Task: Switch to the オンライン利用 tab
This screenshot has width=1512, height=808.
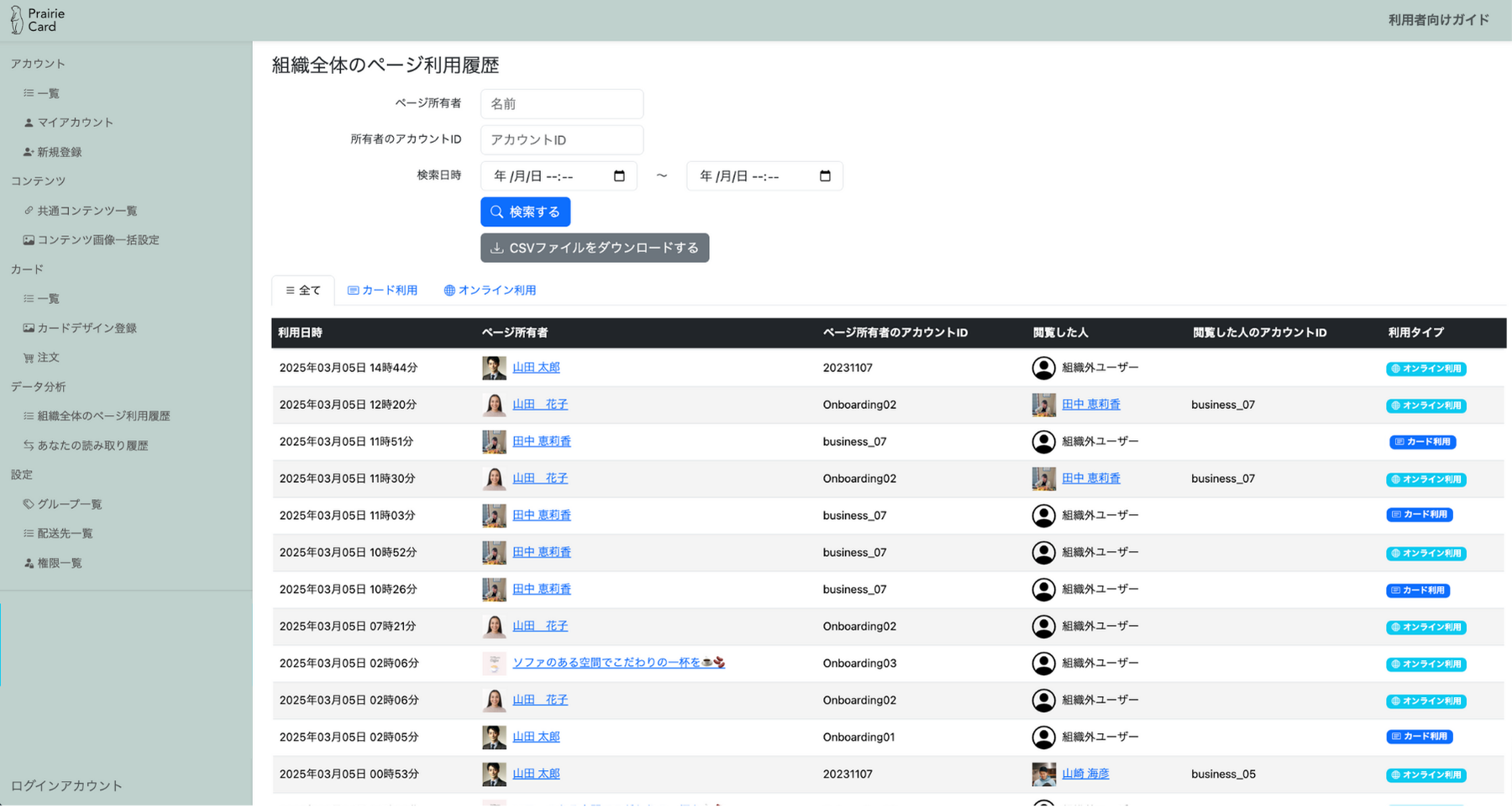Action: 490,291
